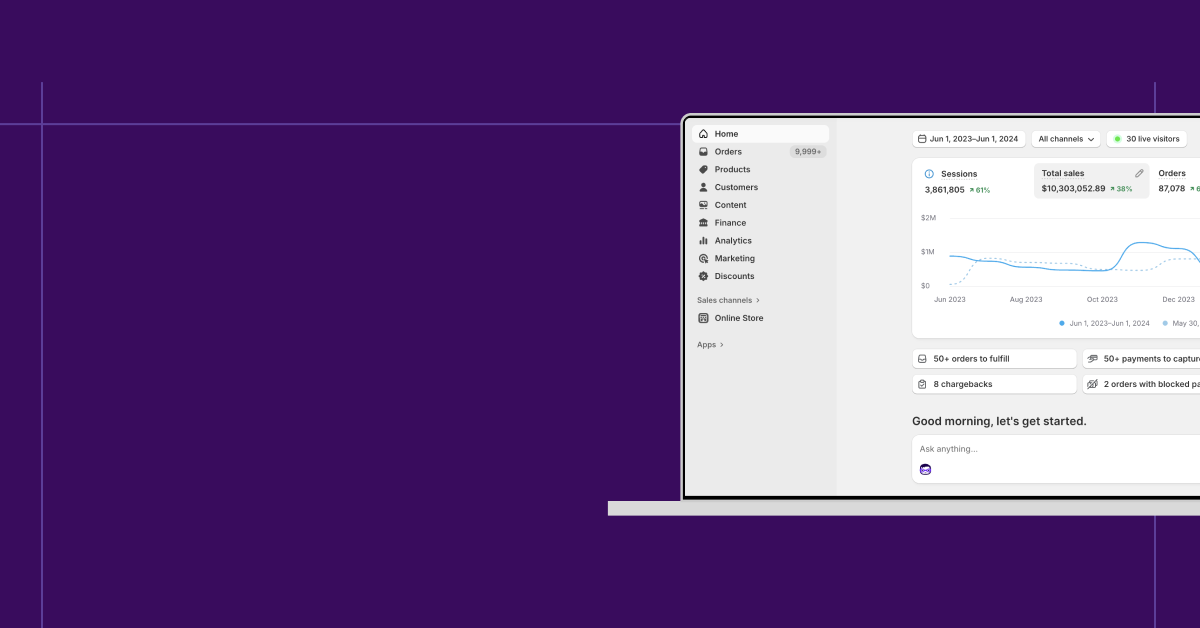Click the payments to capture cash icon
Viewport: 1200px width, 628px height.
(x=1092, y=359)
